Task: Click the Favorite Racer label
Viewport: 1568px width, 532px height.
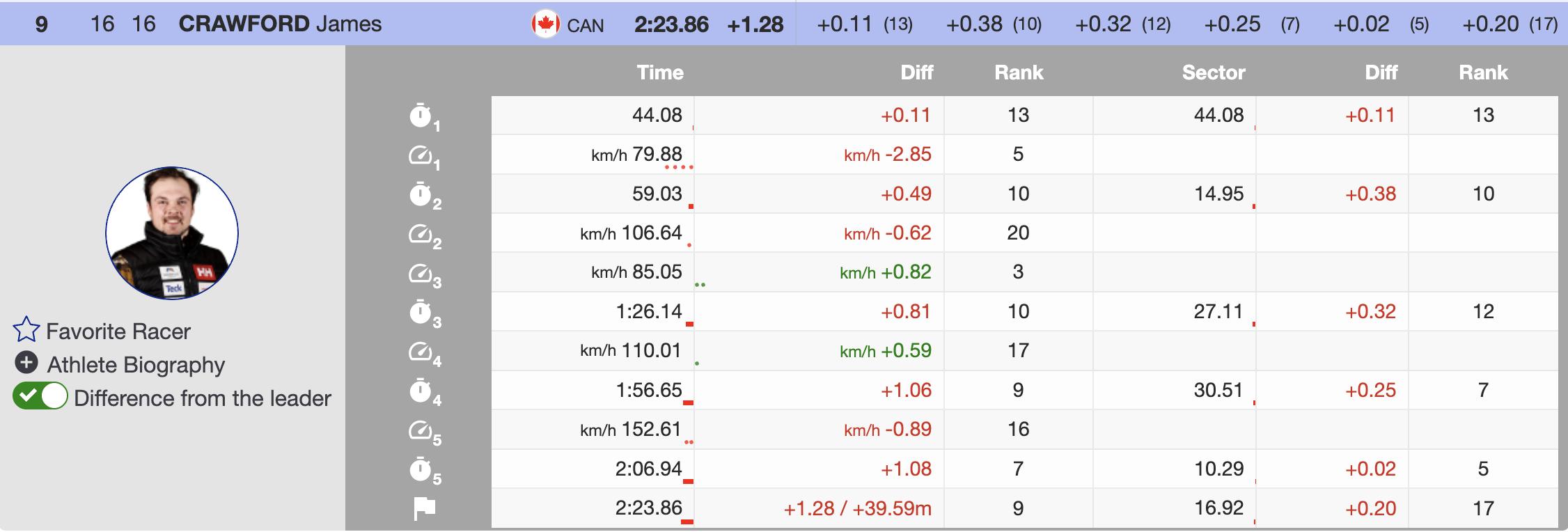Action: (118, 331)
